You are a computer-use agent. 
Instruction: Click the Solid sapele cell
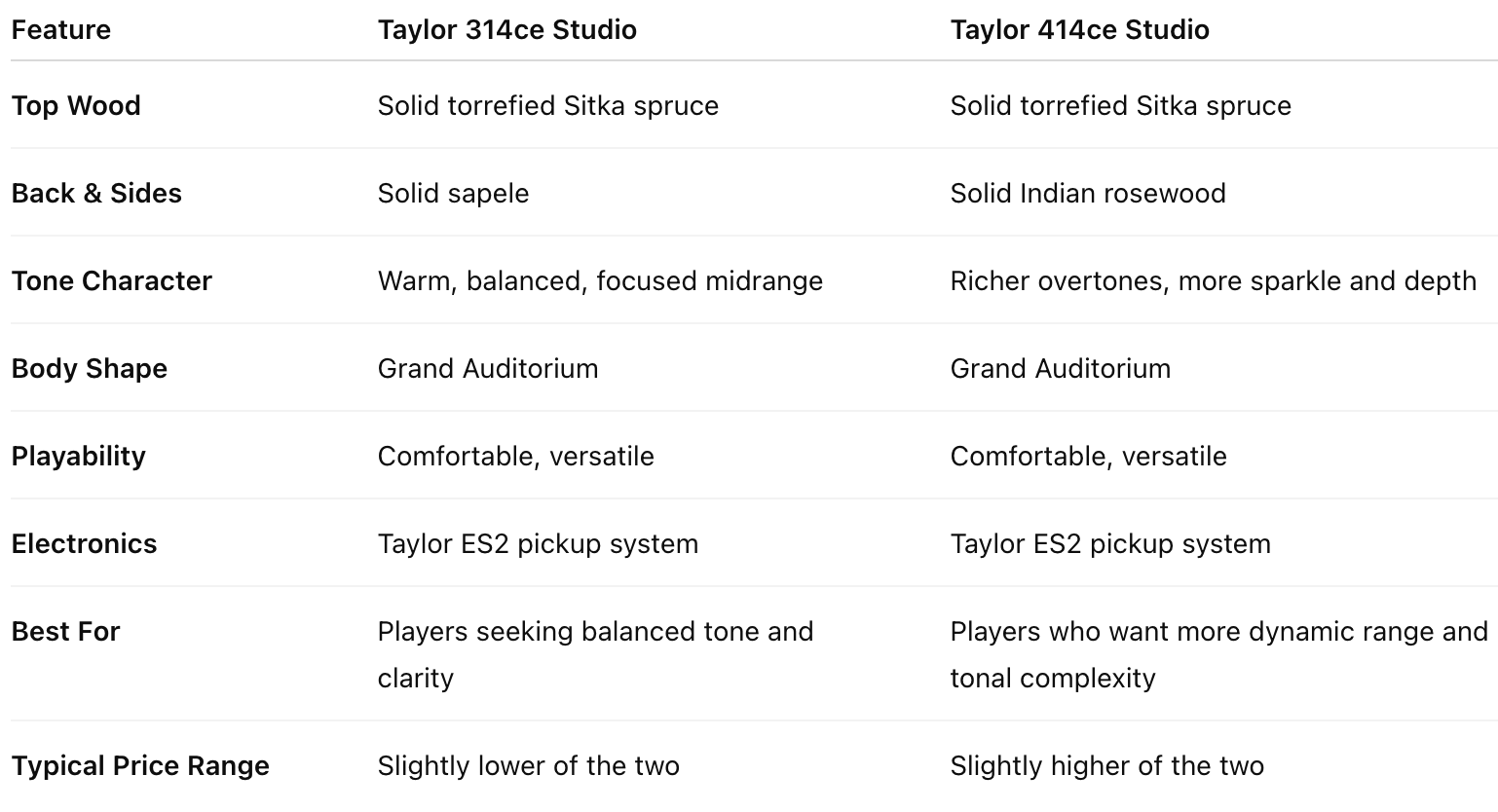coord(453,194)
